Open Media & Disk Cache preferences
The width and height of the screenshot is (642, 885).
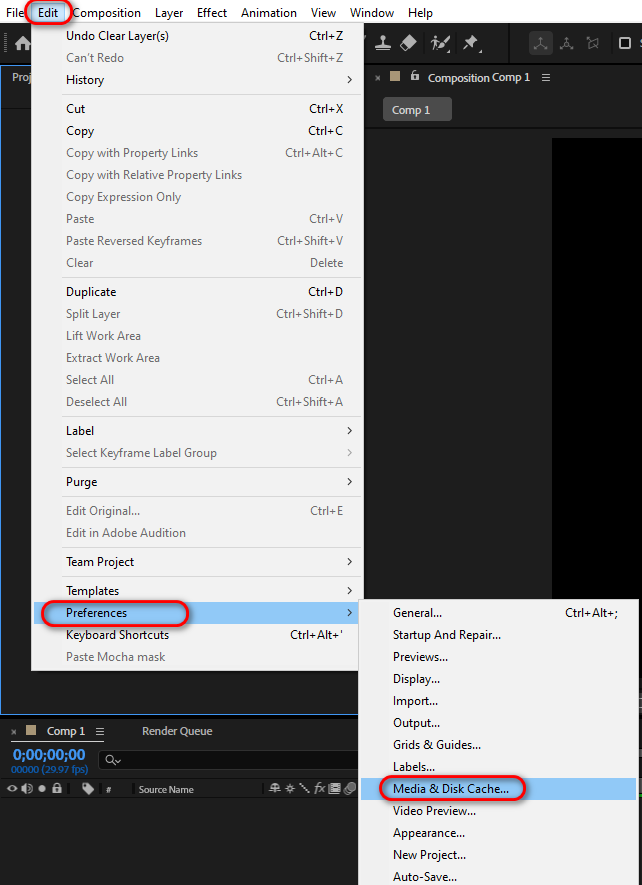click(x=499, y=789)
